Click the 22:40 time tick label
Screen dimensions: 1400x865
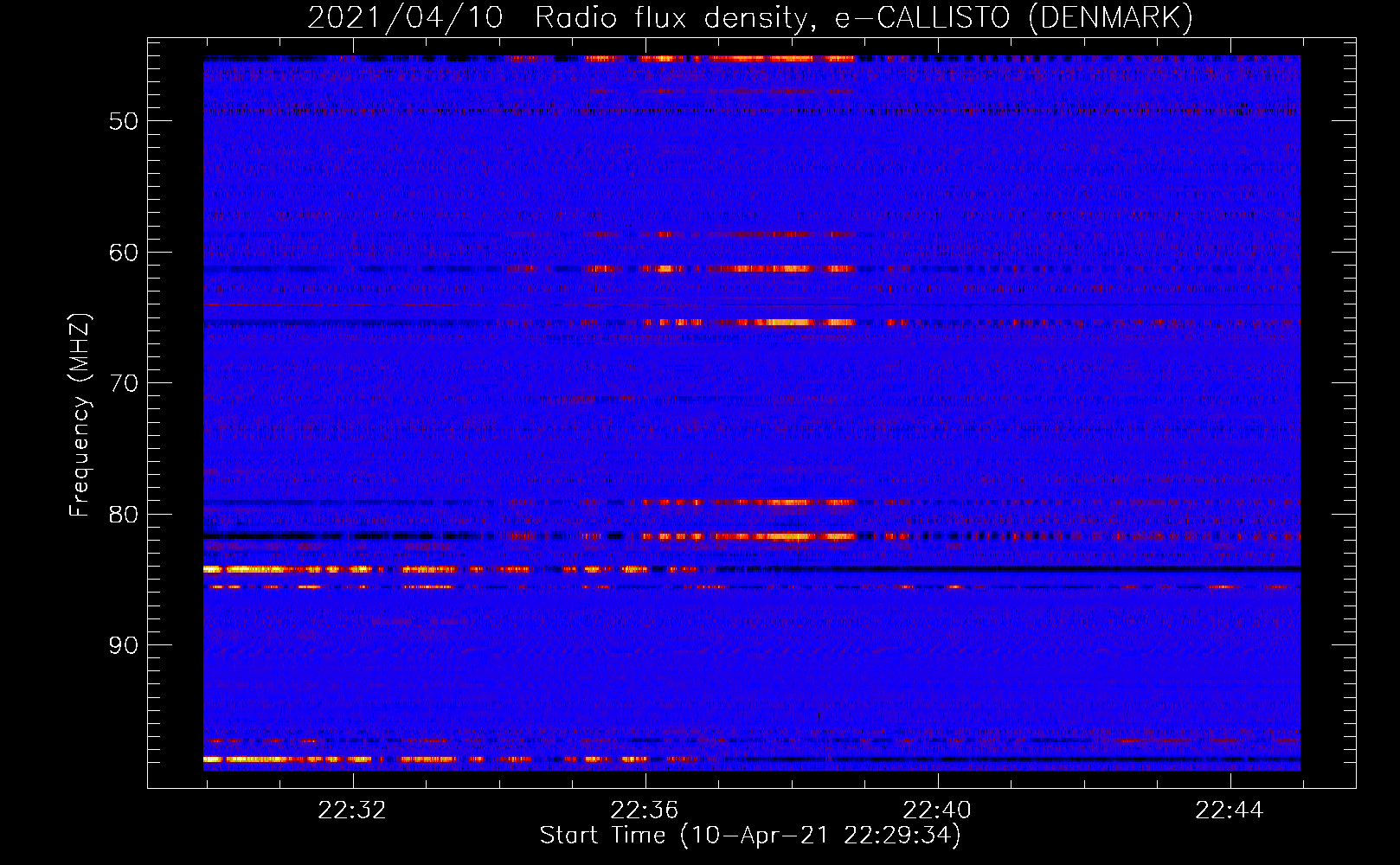click(937, 811)
